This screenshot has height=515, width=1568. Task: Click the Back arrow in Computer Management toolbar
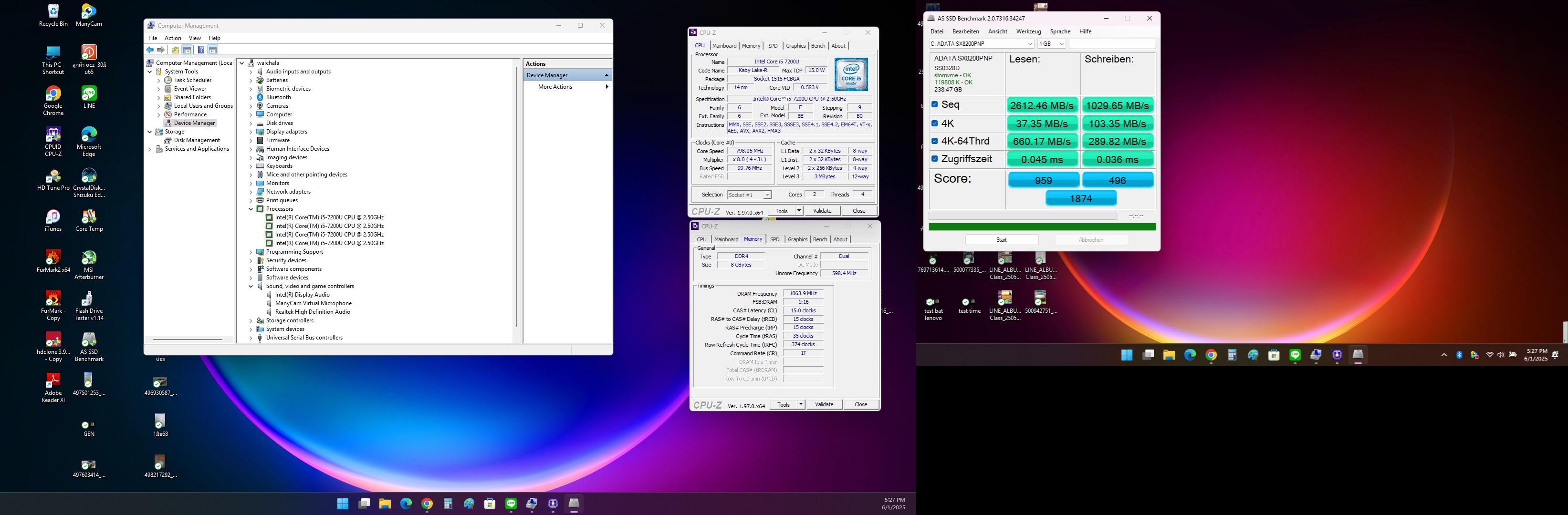click(x=150, y=50)
